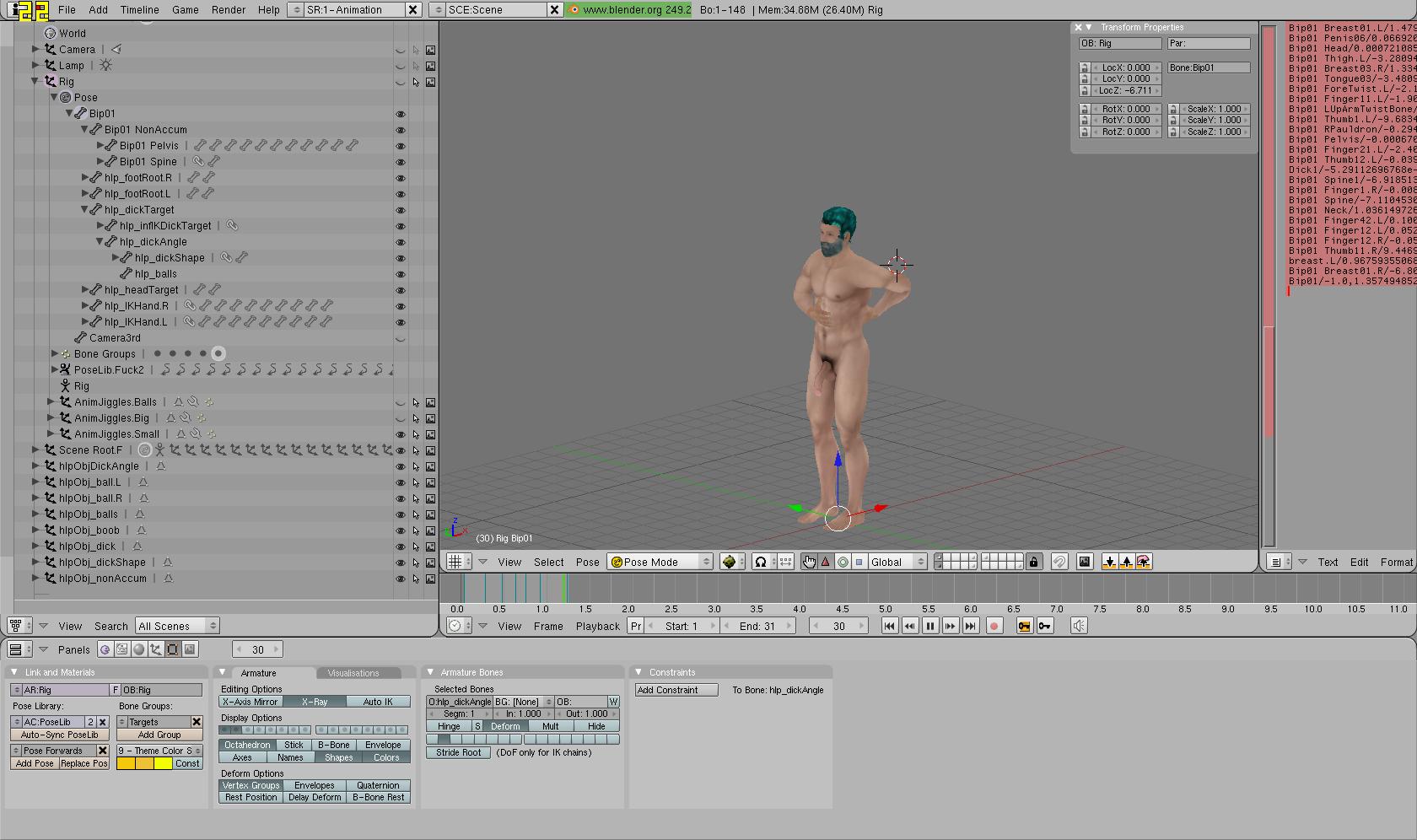Select the blue square scale manipulator icon
1417x840 pixels.
click(859, 562)
